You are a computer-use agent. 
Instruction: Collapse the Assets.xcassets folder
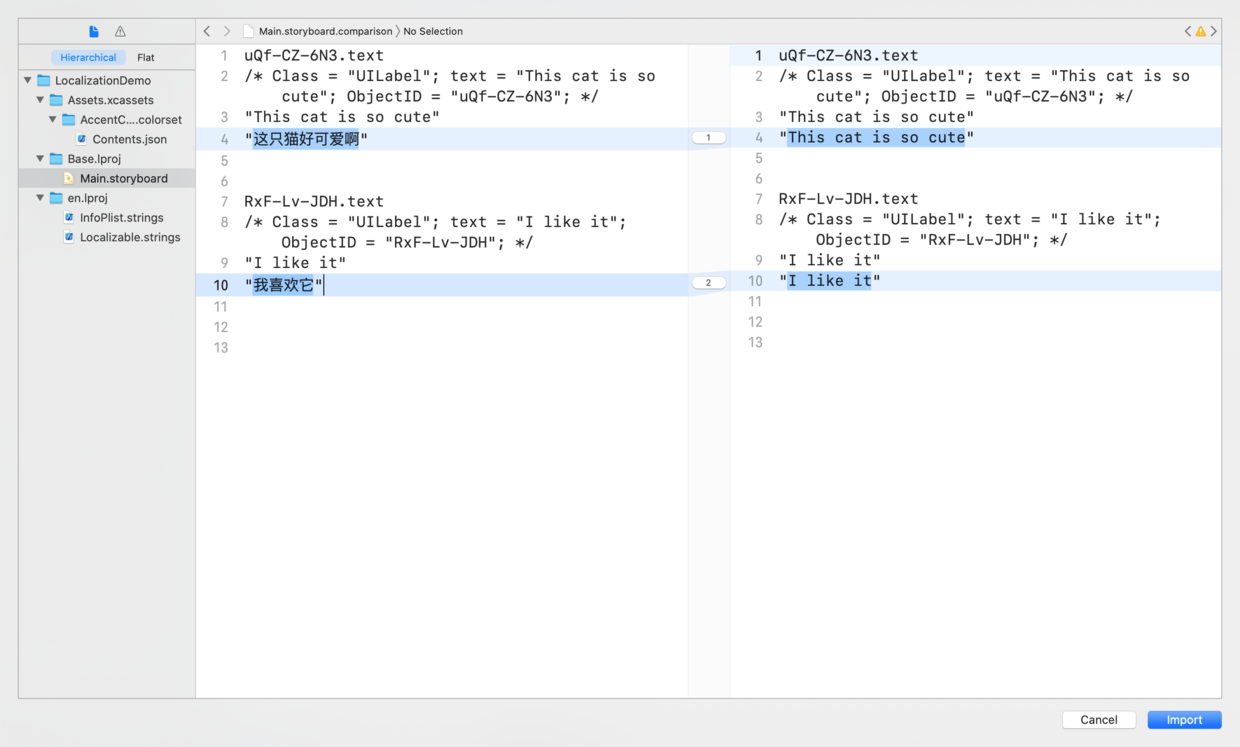[x=41, y=100]
